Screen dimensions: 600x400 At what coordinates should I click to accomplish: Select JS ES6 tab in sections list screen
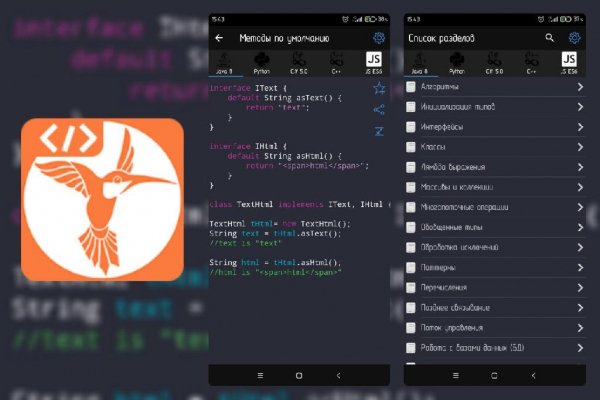[569, 64]
